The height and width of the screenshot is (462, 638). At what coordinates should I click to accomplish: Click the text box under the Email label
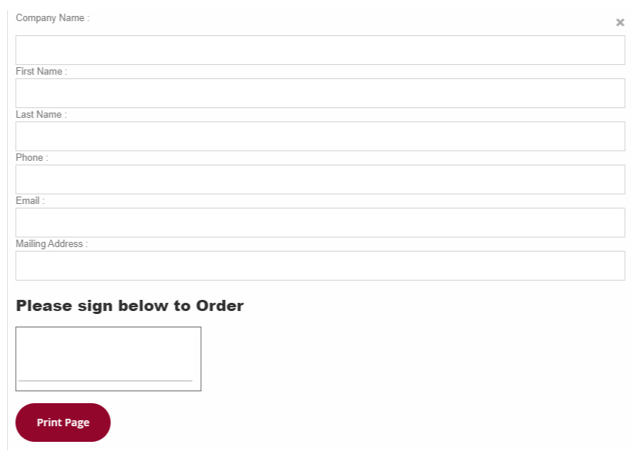(320, 222)
